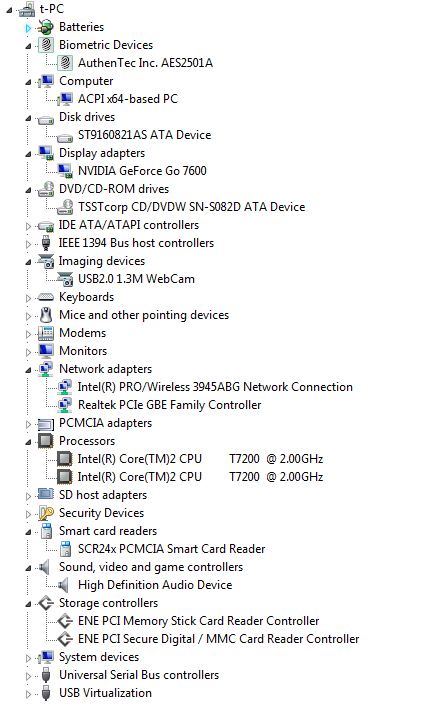
Task: Click the Batteries category icon
Action: pos(46,27)
